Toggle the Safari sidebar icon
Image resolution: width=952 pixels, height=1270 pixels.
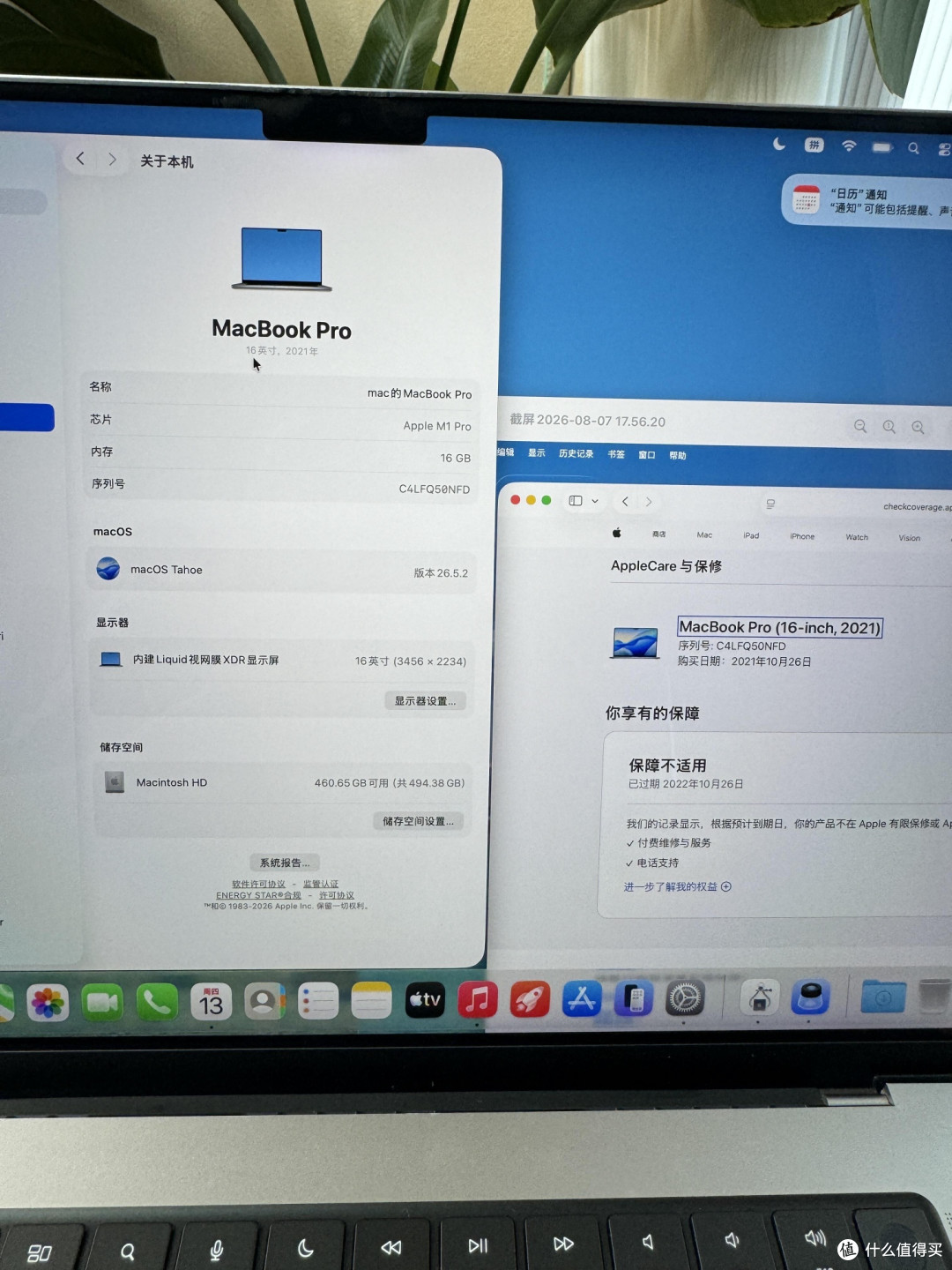coord(576,500)
